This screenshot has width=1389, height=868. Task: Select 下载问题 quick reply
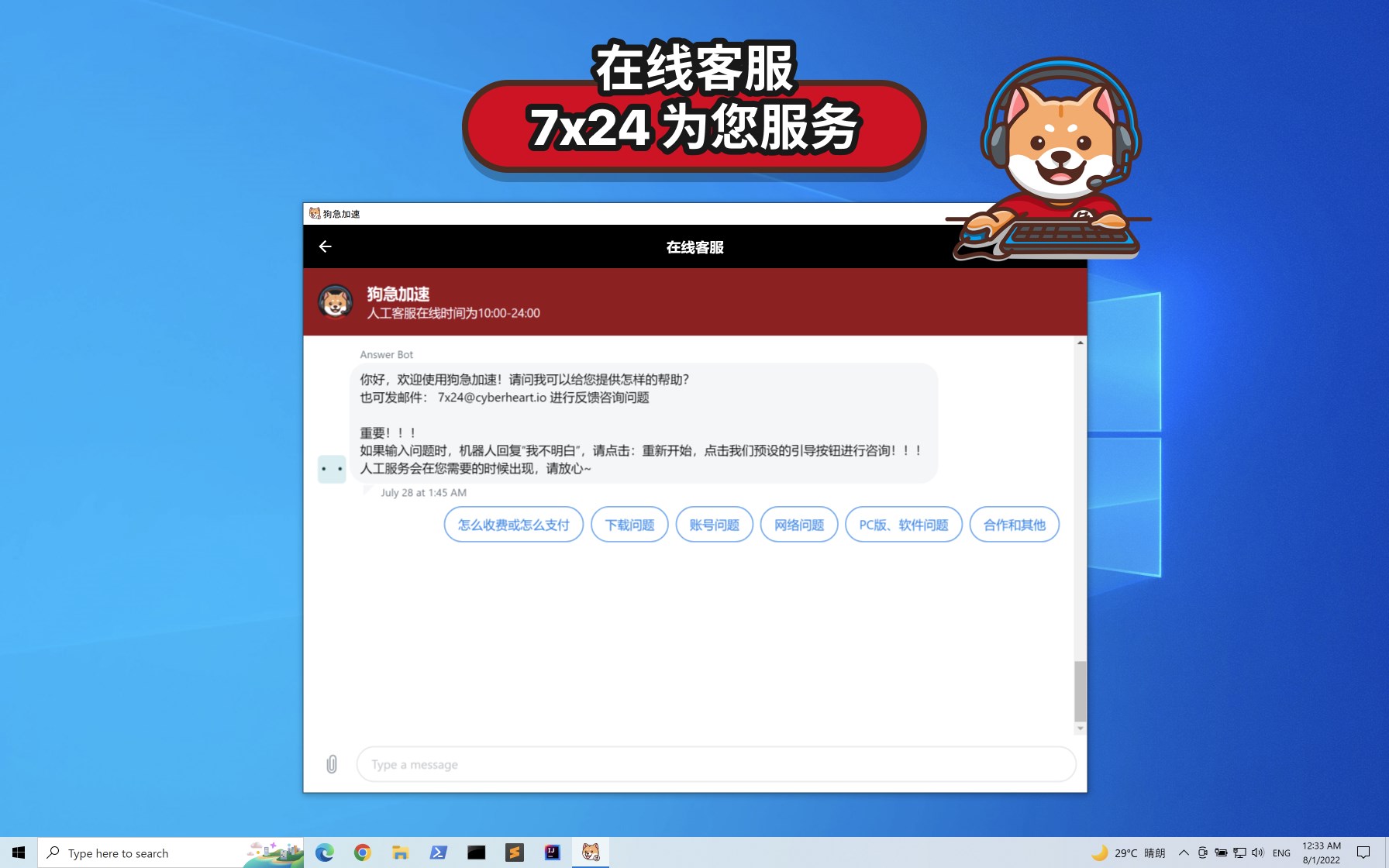(x=629, y=525)
